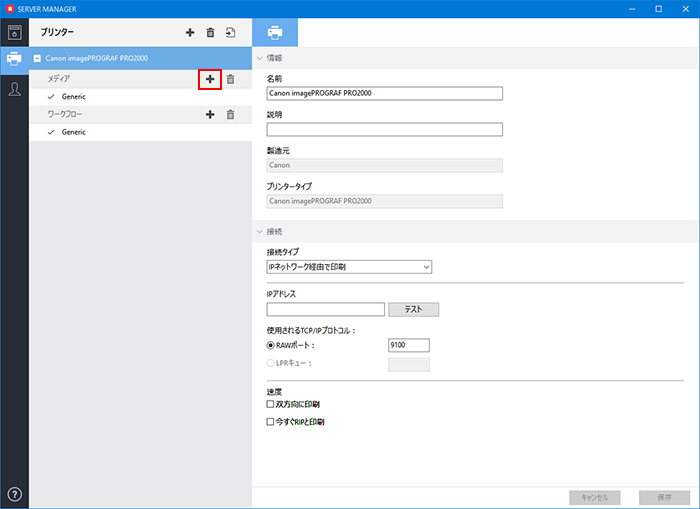Click the 保存 button

[x=664, y=497]
